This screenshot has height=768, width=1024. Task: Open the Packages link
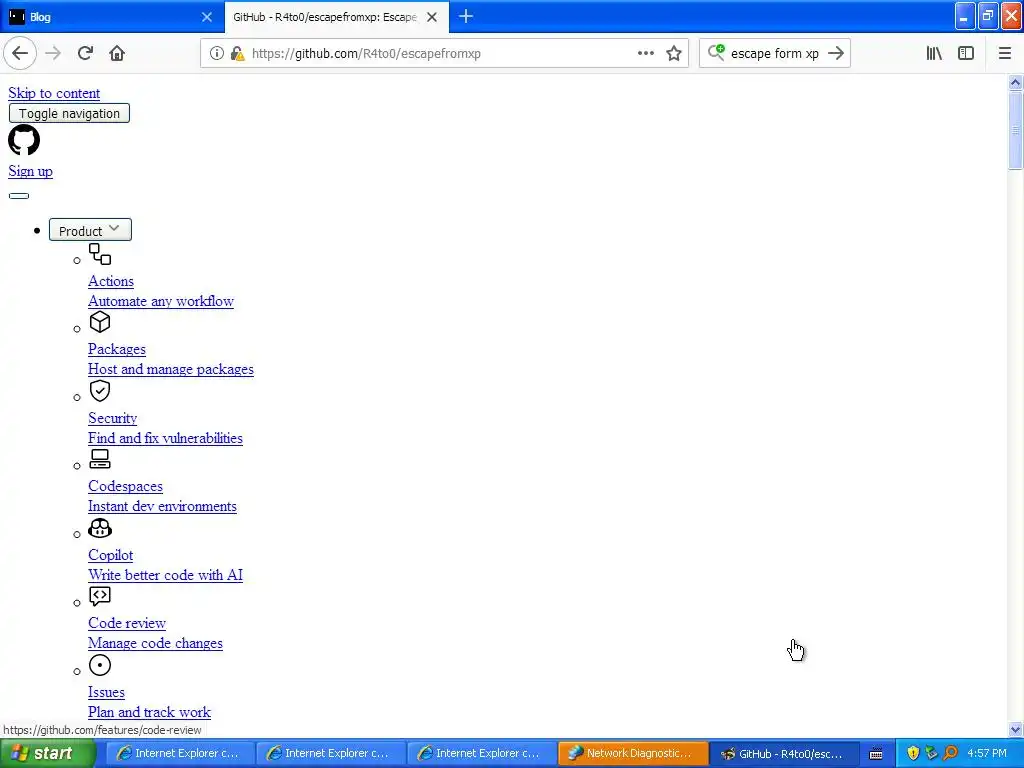coord(117,349)
